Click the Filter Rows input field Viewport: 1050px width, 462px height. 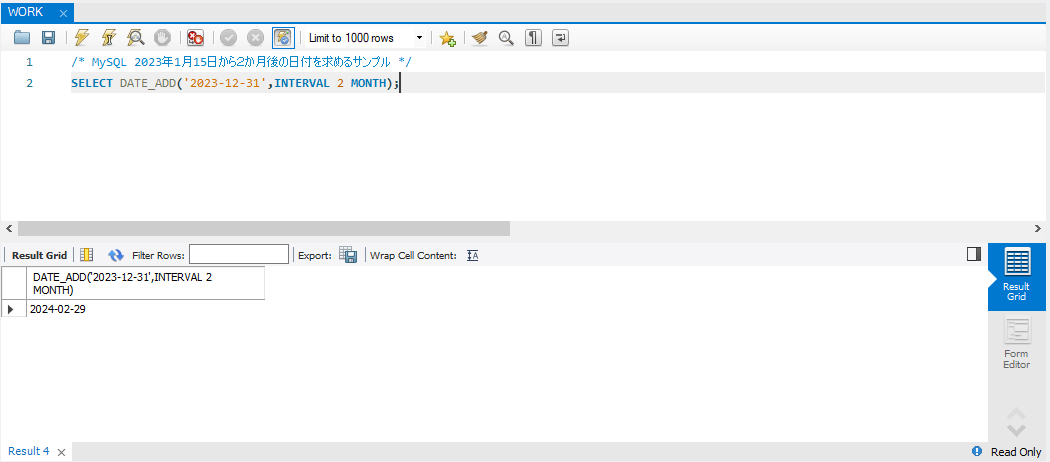(238, 254)
